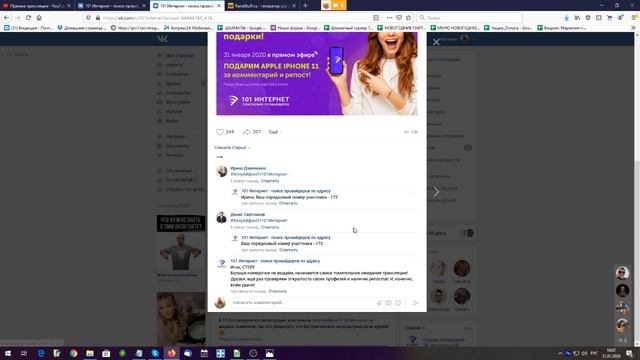The image size is (640, 360).
Task: Open Microsoft Edge from the taskbar
Action: pos(41,353)
